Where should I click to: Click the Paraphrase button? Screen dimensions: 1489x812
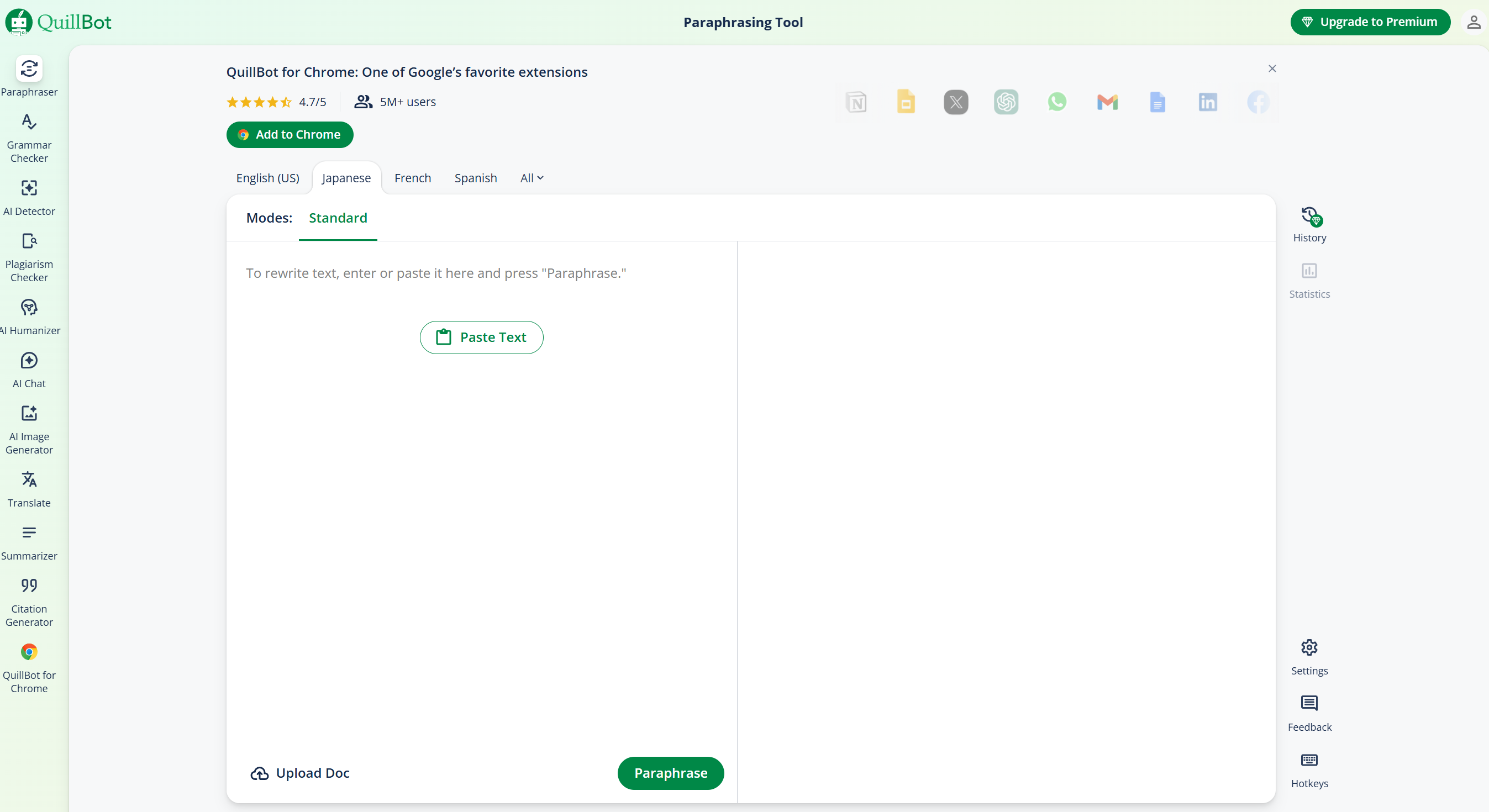[x=670, y=773]
